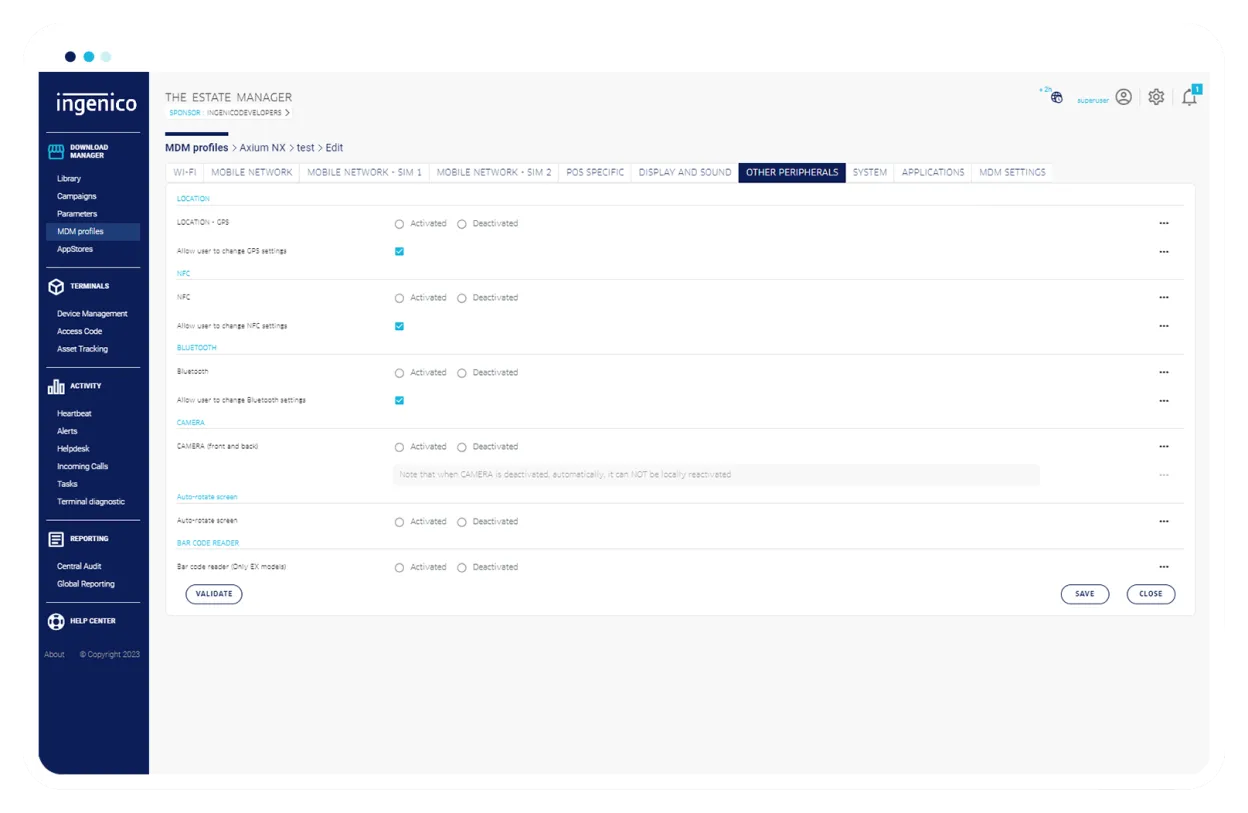Viewport: 1248px width, 813px height.
Task: Open the MDM SETTINGS tab
Action: [x=1012, y=172]
